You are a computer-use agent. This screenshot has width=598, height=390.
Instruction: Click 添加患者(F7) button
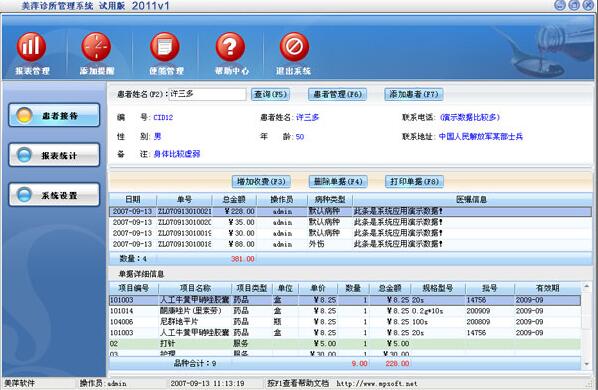pyautogui.click(x=414, y=94)
